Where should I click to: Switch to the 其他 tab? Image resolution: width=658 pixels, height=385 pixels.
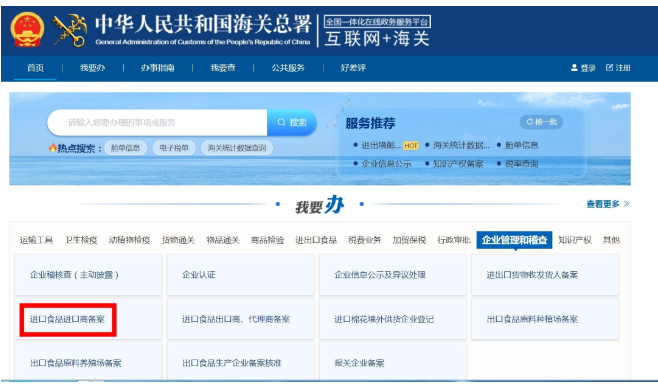pos(611,240)
